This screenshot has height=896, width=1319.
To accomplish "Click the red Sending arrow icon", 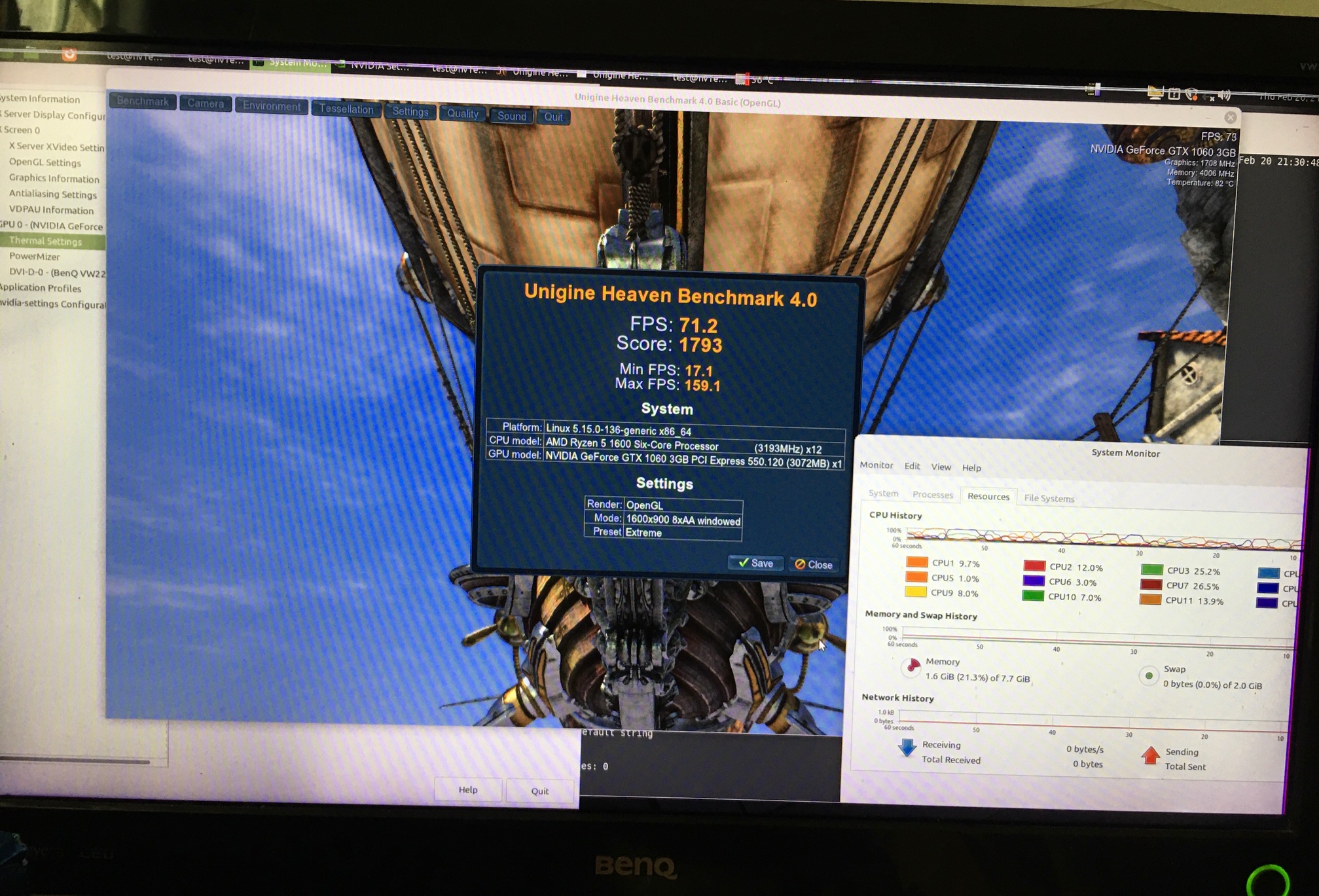I will point(1150,756).
